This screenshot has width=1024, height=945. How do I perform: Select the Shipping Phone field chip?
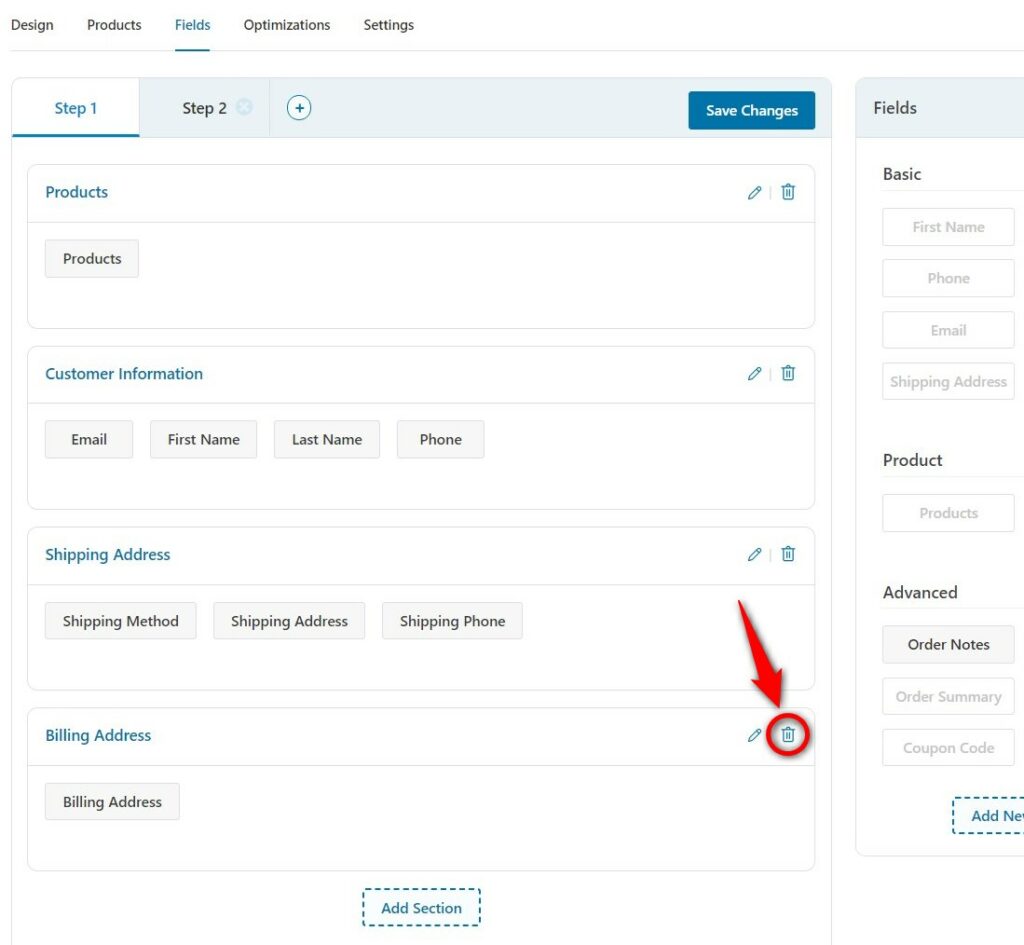(453, 620)
